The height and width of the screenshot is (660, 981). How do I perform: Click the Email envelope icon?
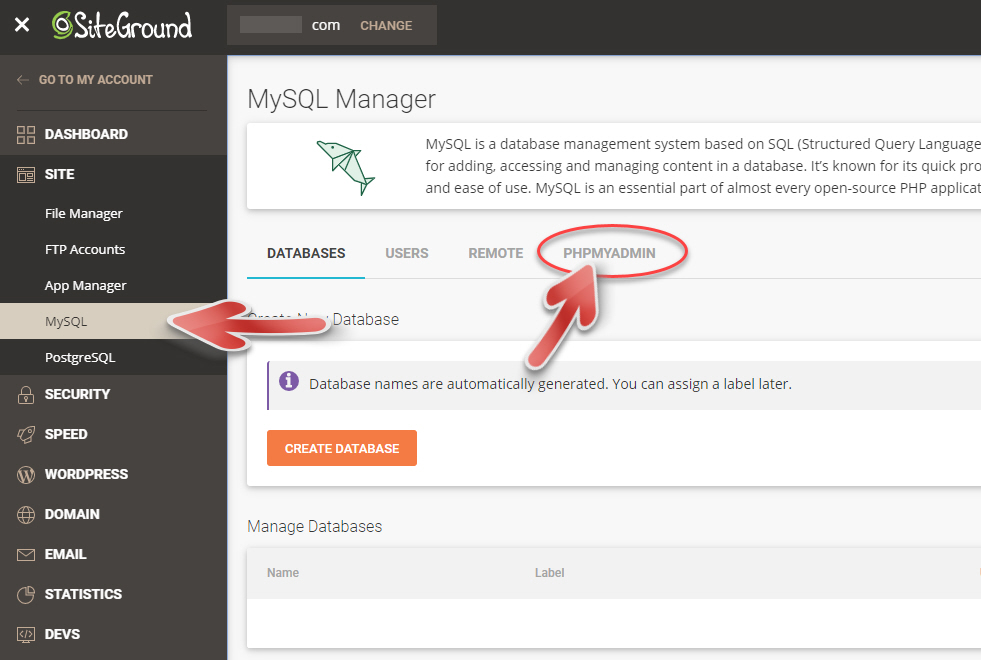coord(26,554)
